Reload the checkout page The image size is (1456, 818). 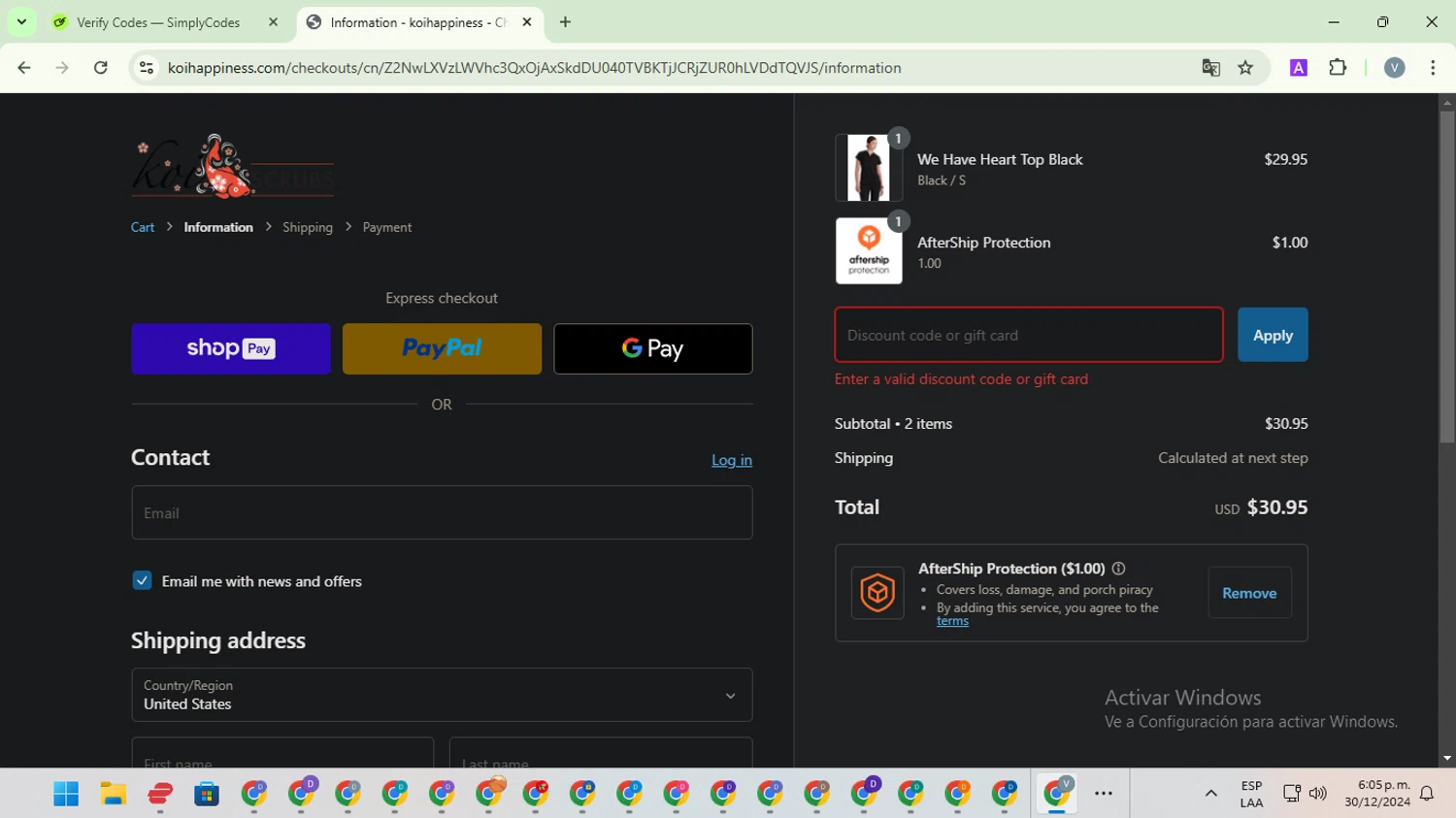(x=101, y=68)
